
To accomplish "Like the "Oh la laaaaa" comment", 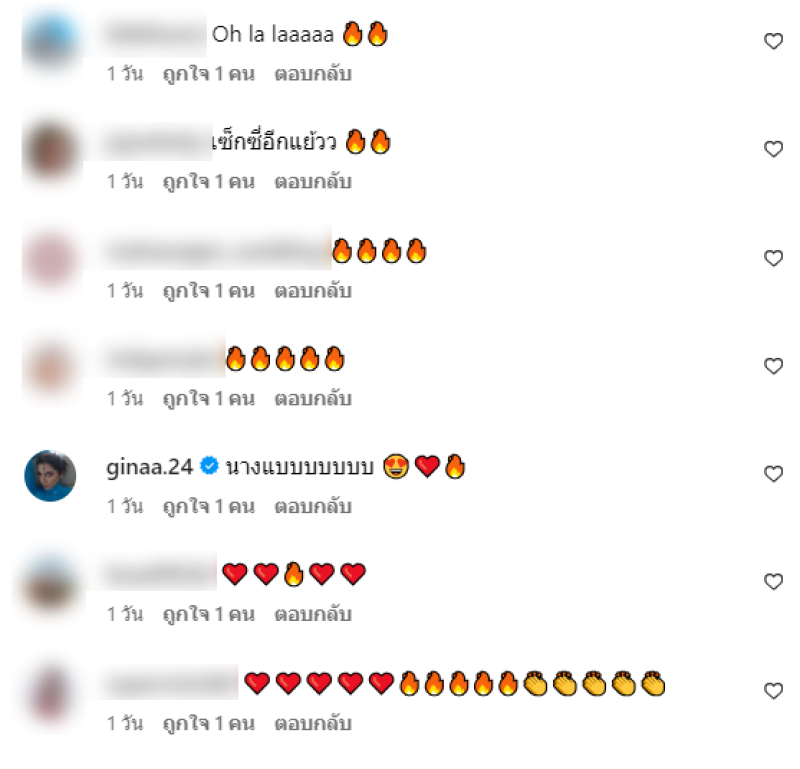I will tap(773, 41).
